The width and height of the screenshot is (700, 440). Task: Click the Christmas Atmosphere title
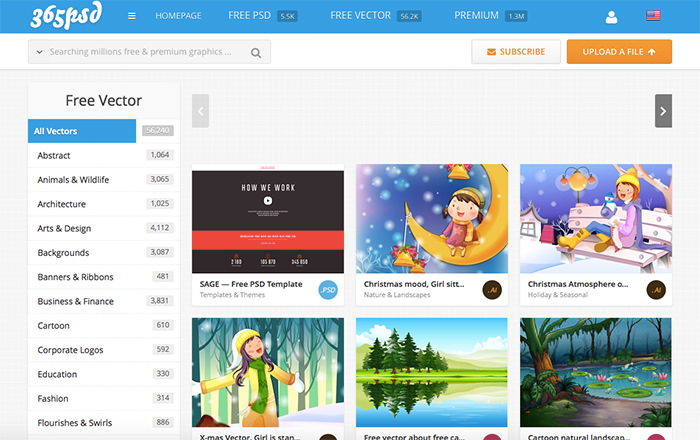pos(578,284)
